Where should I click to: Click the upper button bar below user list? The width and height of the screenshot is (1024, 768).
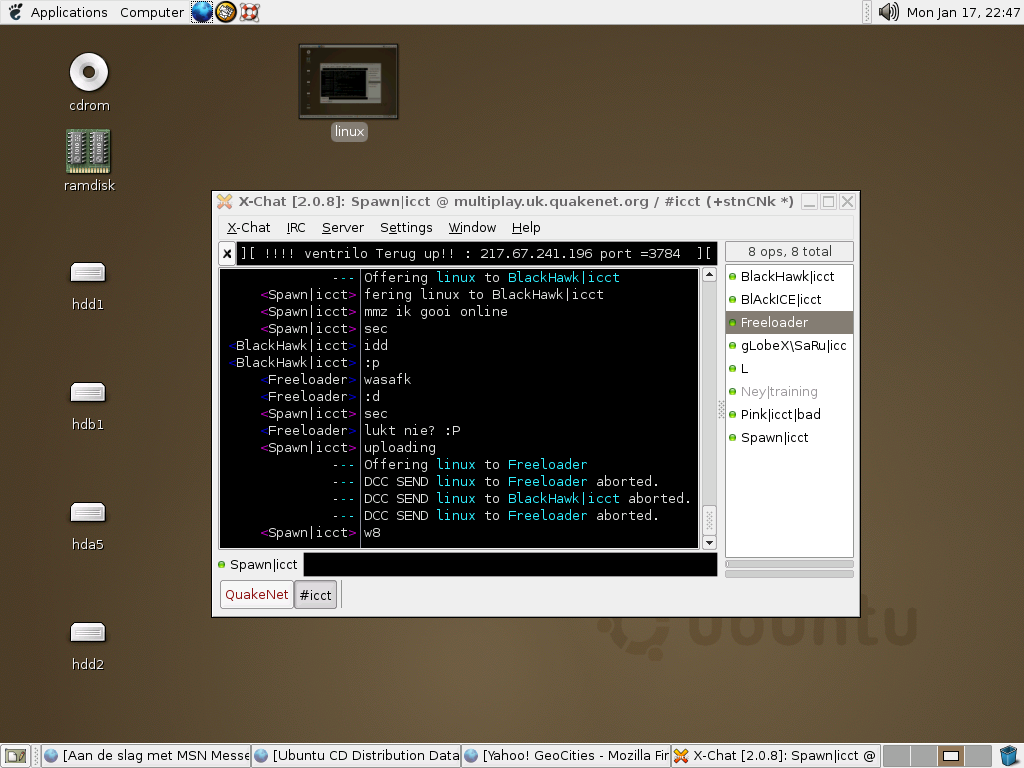(x=789, y=564)
